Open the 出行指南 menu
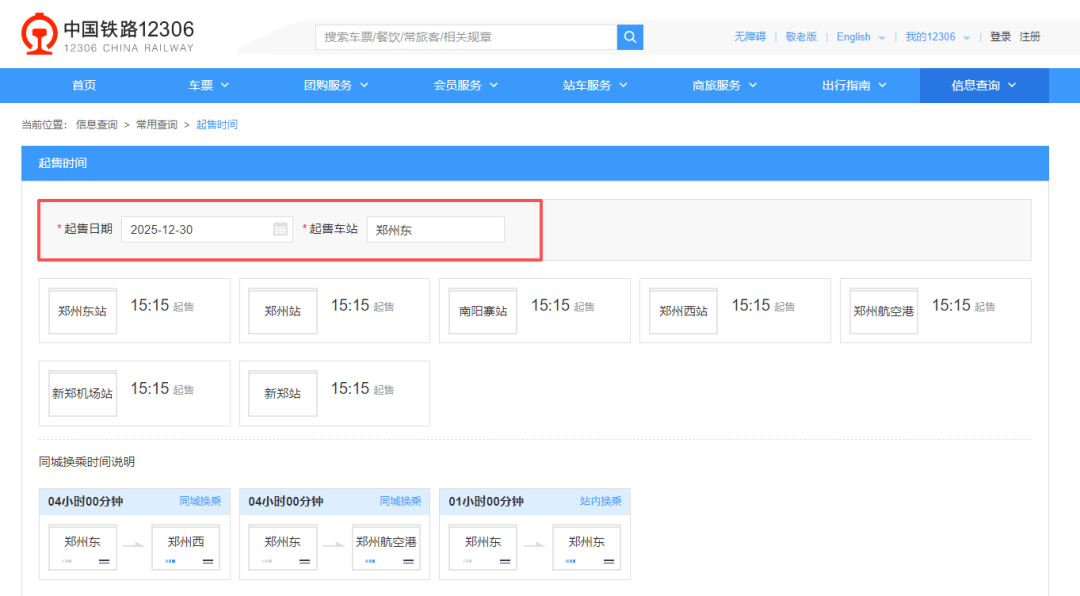 pos(854,85)
